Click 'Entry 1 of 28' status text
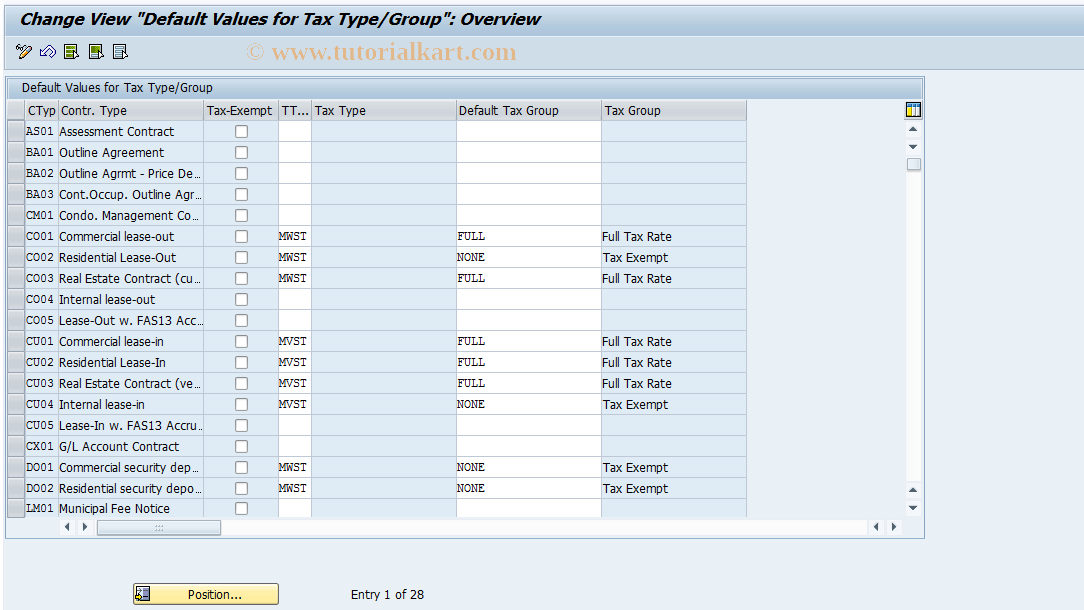This screenshot has height=610, width=1084. point(387,594)
